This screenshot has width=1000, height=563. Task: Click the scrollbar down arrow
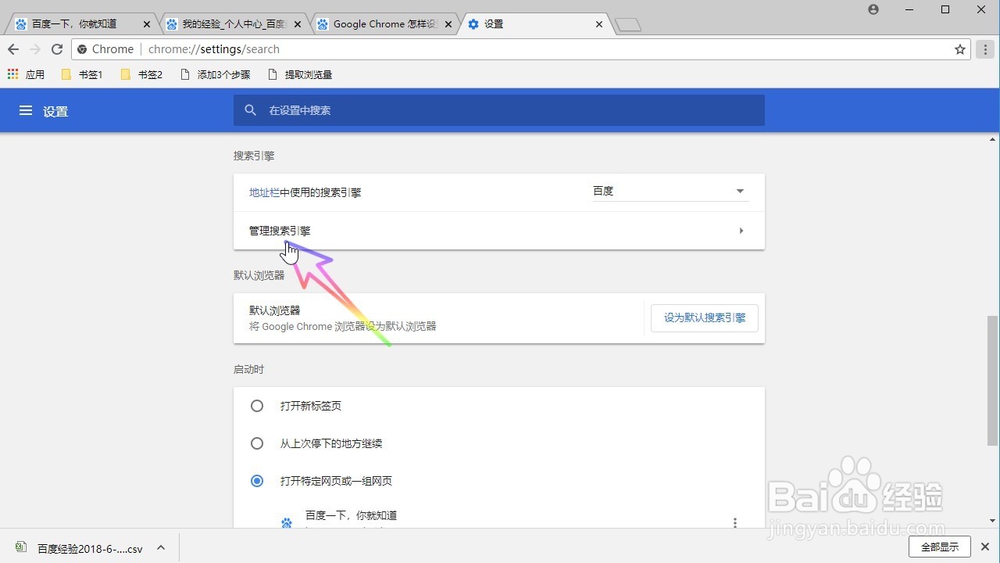point(993,521)
